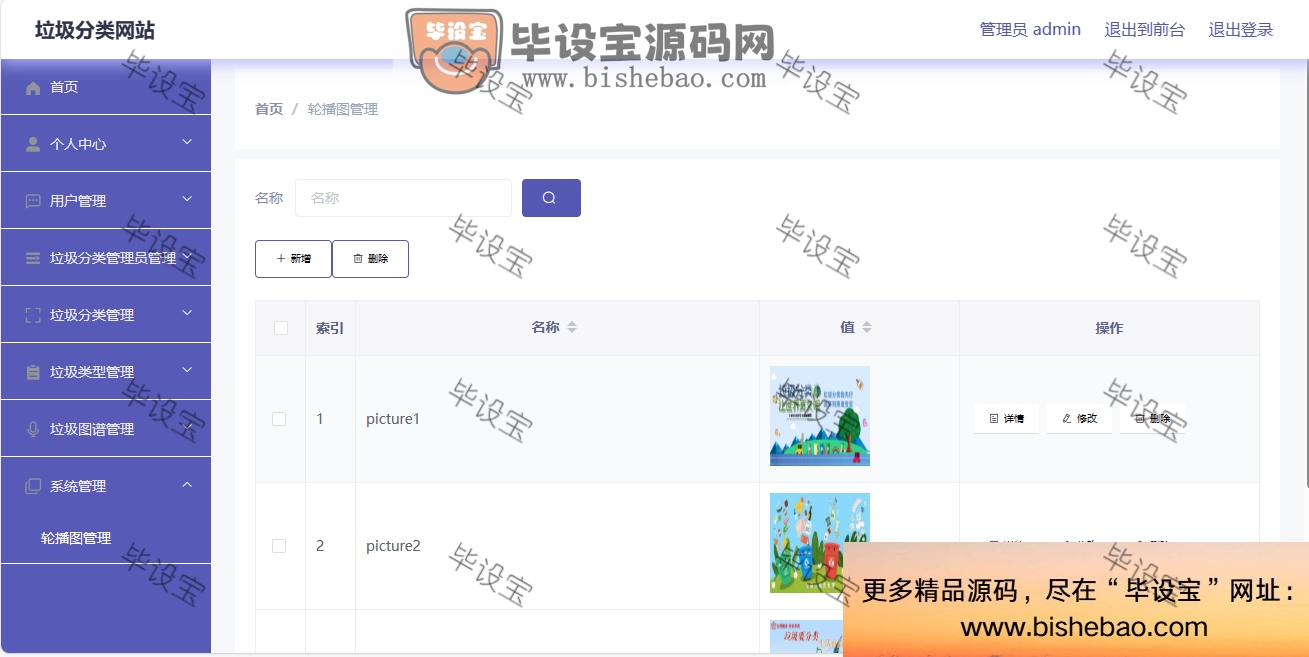This screenshot has width=1309, height=657.
Task: Tick the checkbox for picture1 row
Action: (279, 419)
